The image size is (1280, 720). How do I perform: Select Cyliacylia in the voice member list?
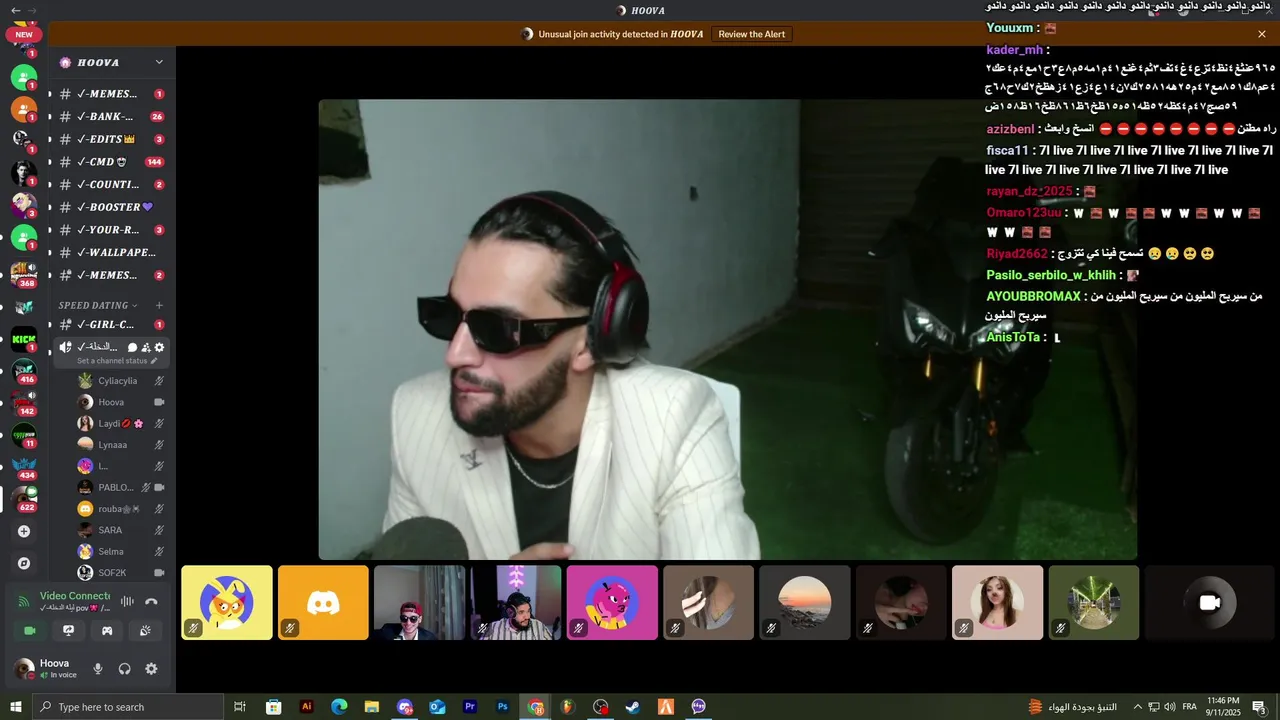click(118, 381)
